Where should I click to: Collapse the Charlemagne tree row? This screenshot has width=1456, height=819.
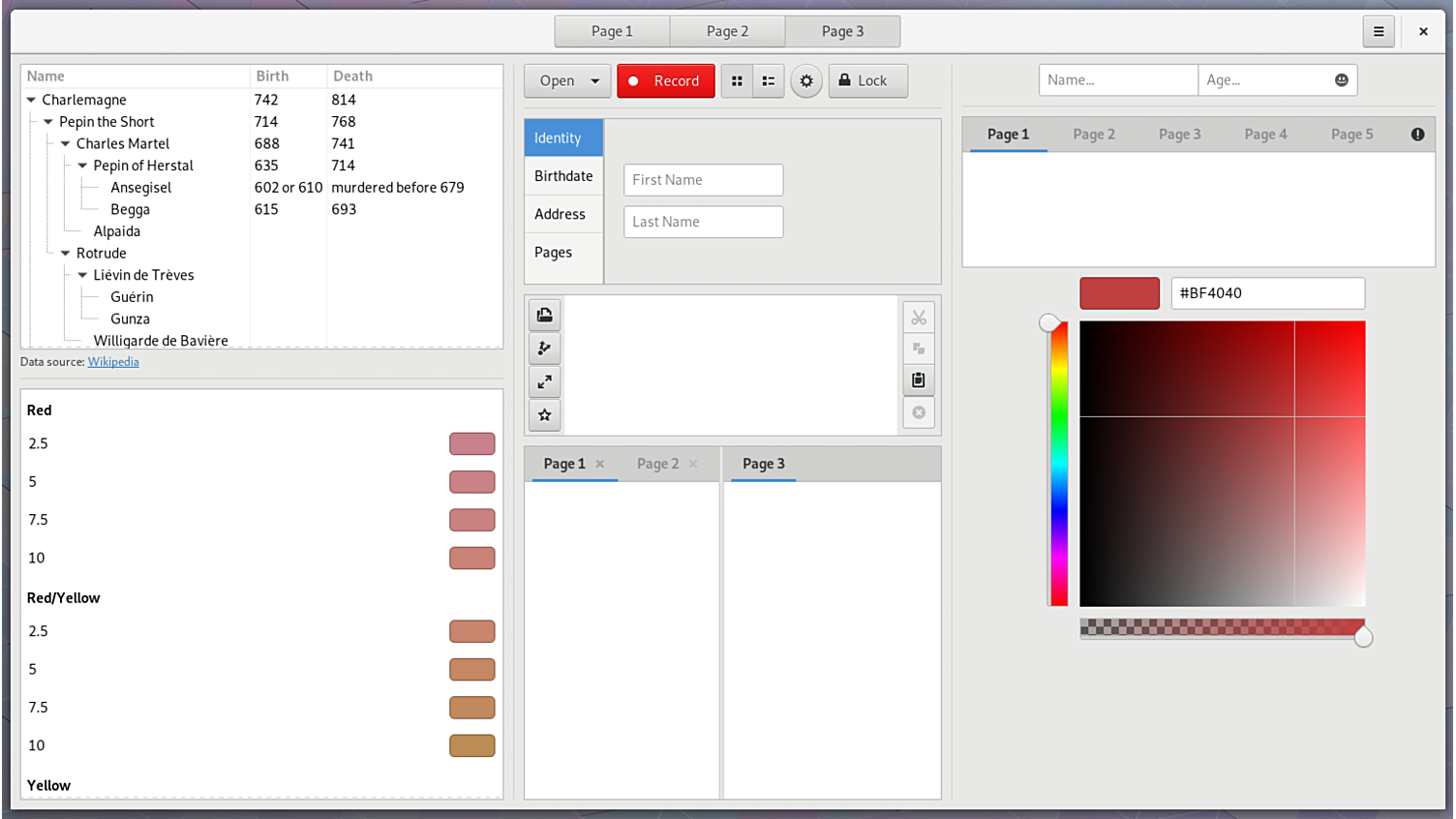coord(31,100)
